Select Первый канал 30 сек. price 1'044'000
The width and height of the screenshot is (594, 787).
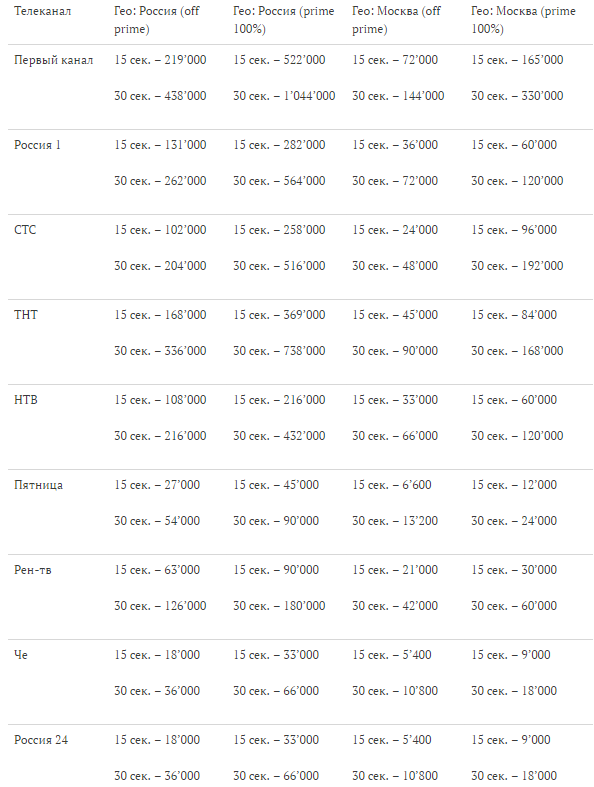tap(284, 96)
